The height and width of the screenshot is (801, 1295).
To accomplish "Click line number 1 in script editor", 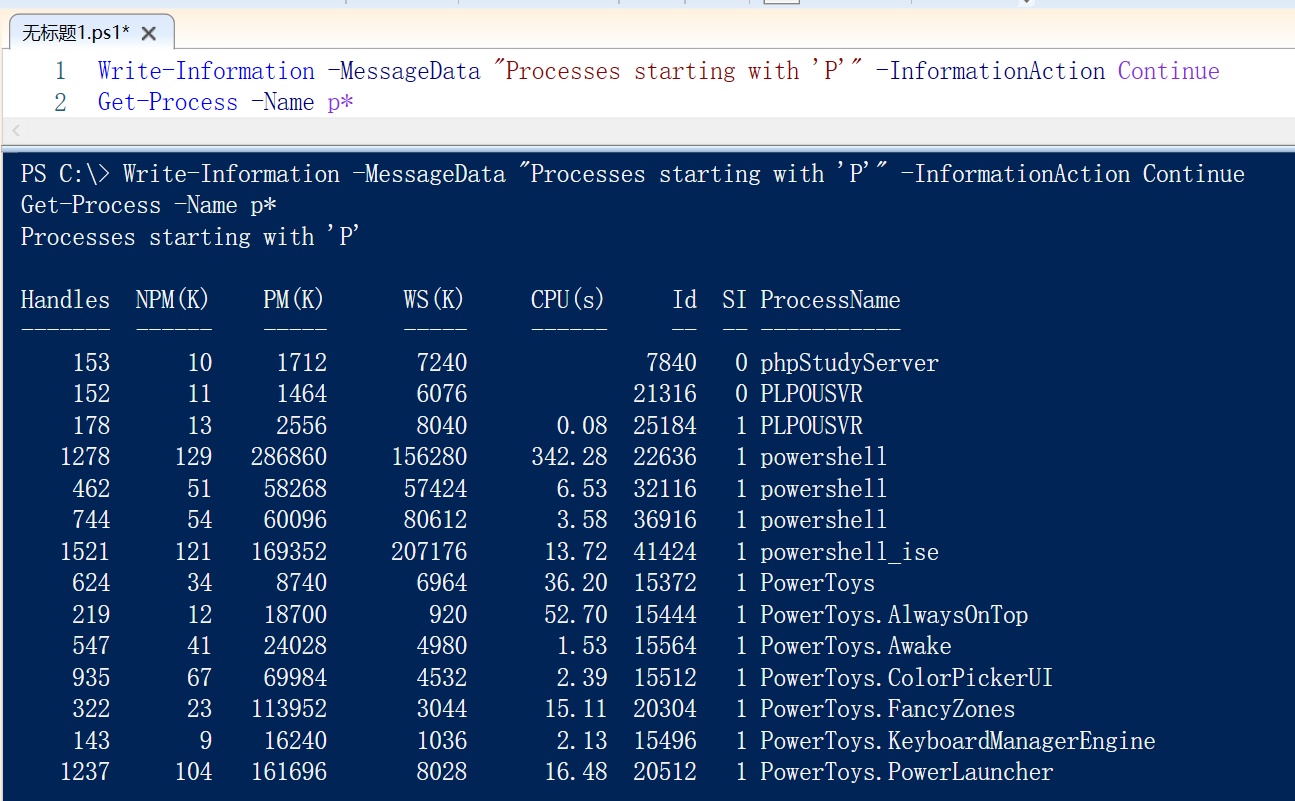I will click(x=60, y=71).
